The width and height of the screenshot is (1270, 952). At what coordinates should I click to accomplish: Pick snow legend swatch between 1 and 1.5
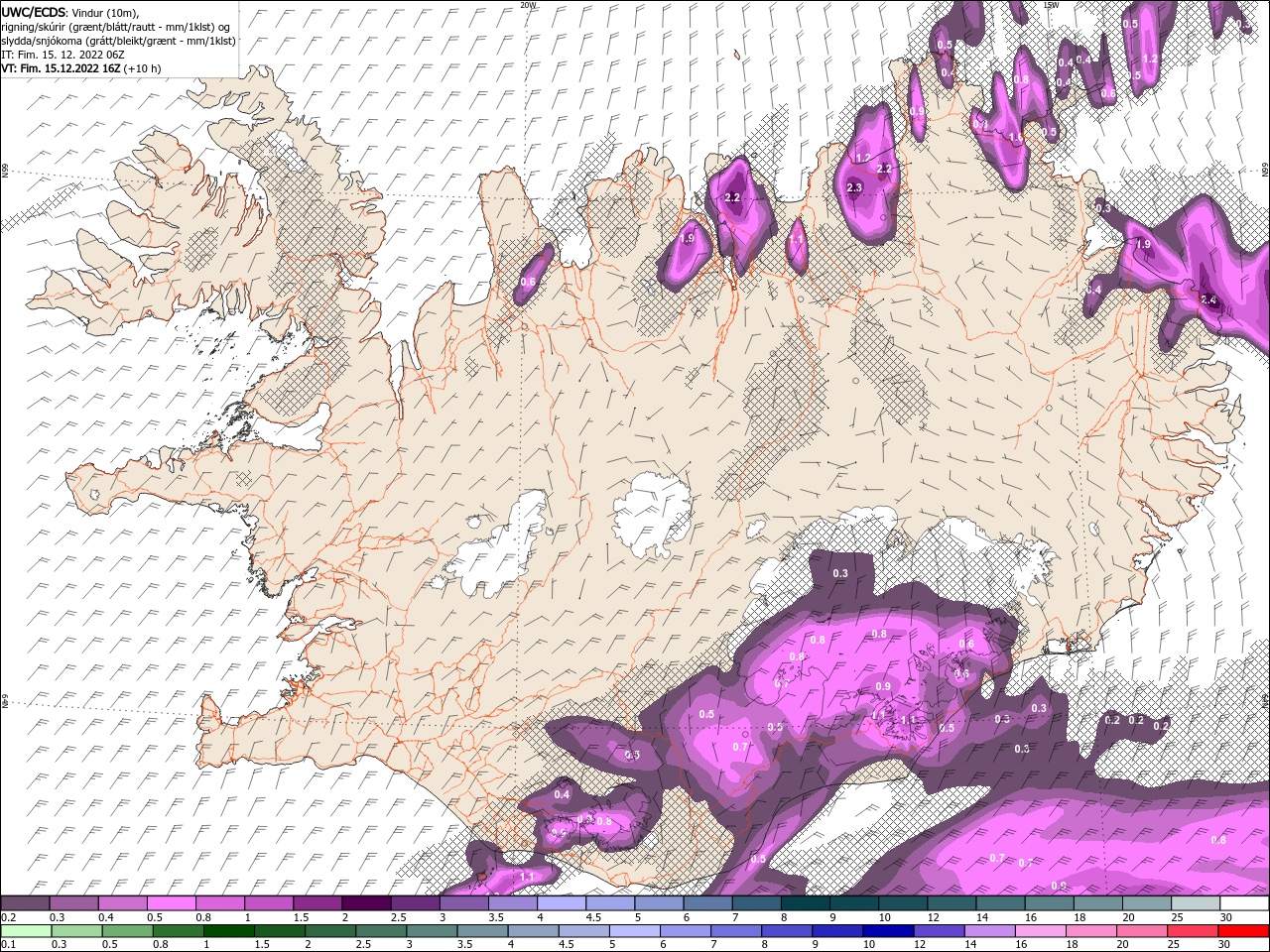[268, 903]
